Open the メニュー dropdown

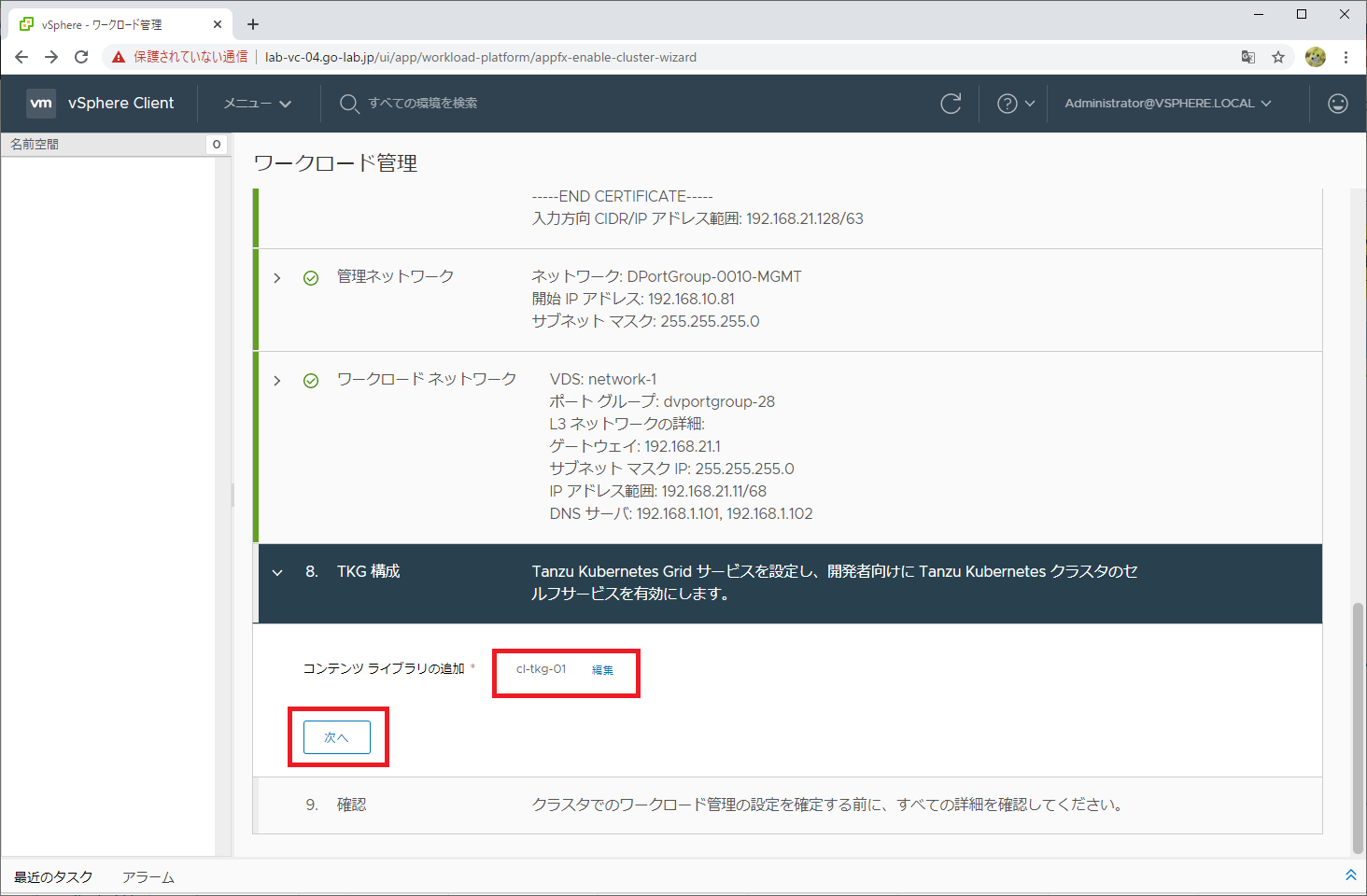point(258,104)
